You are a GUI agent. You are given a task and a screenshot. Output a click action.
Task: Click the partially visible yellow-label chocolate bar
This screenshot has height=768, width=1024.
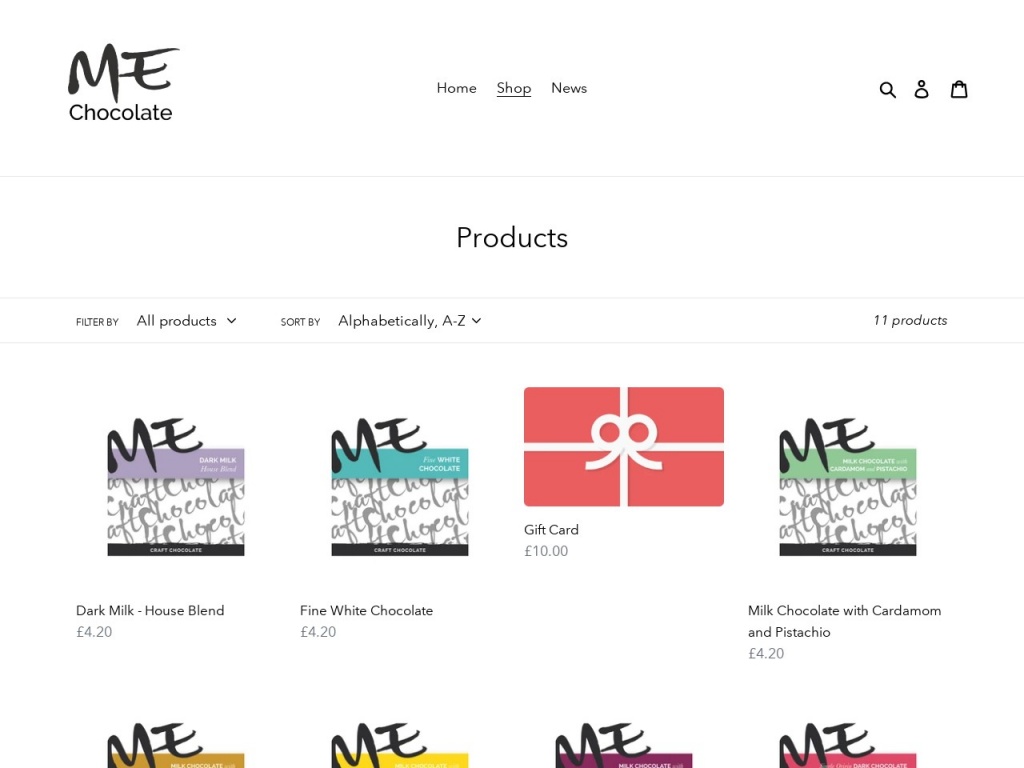click(x=400, y=746)
